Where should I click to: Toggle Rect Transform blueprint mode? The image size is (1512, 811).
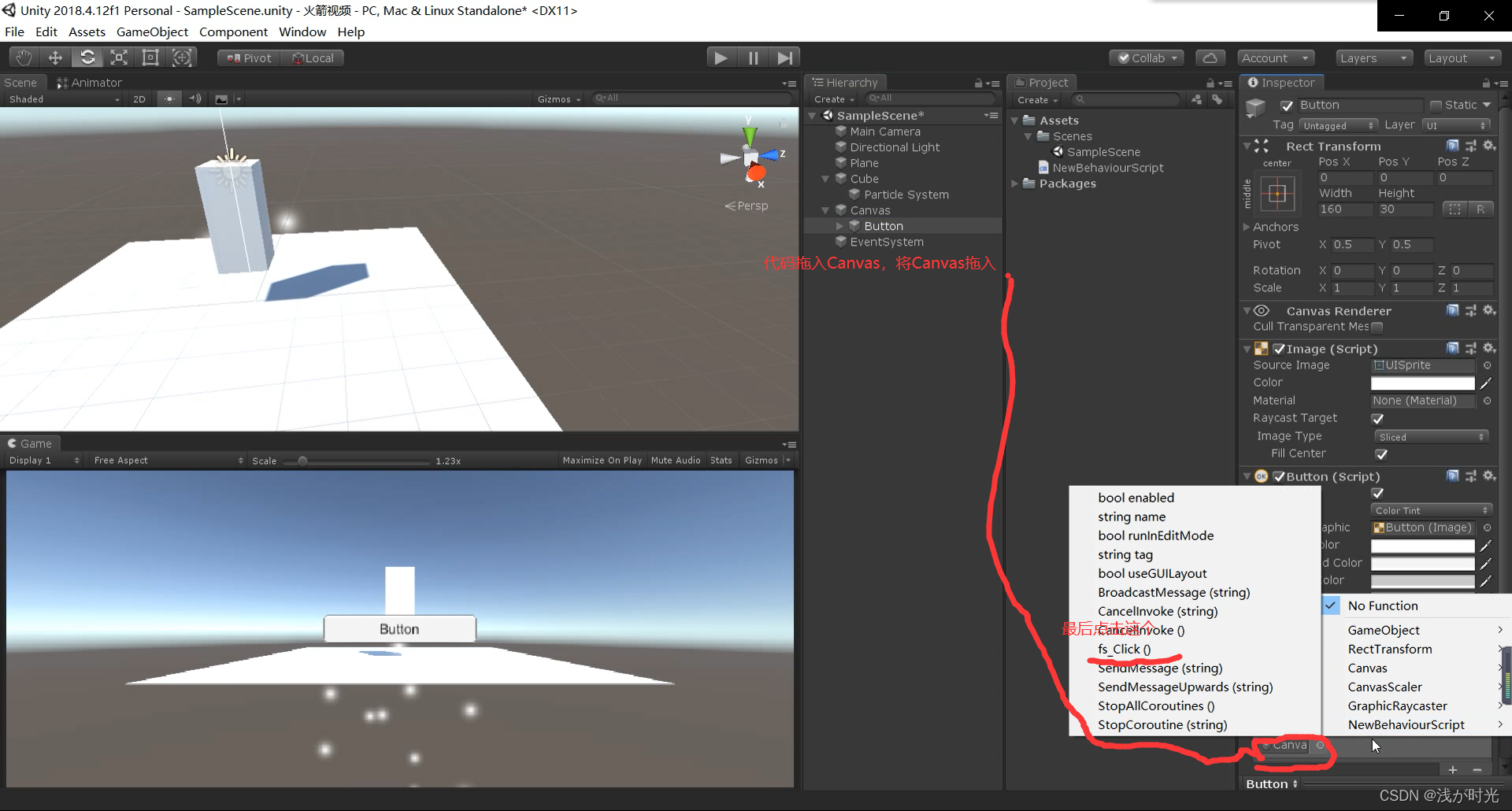[1455, 209]
